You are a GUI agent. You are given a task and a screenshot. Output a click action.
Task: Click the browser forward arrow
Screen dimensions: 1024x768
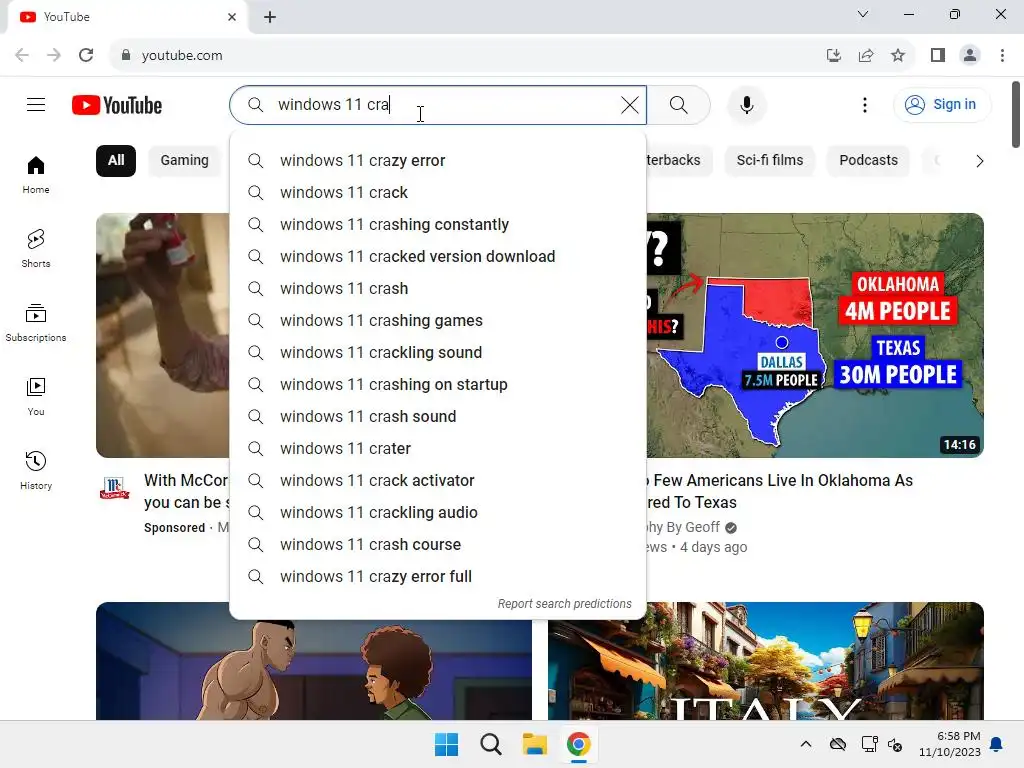pyautogui.click(x=54, y=56)
